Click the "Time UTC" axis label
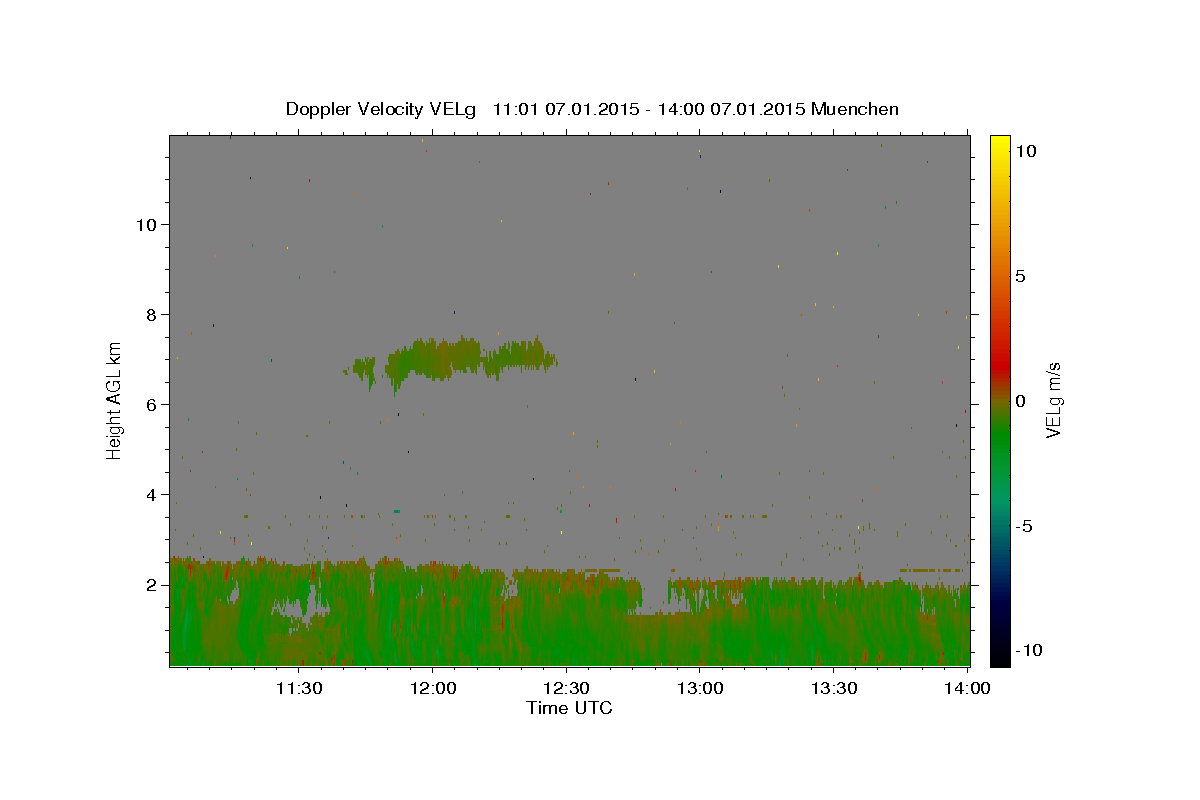 [569, 708]
